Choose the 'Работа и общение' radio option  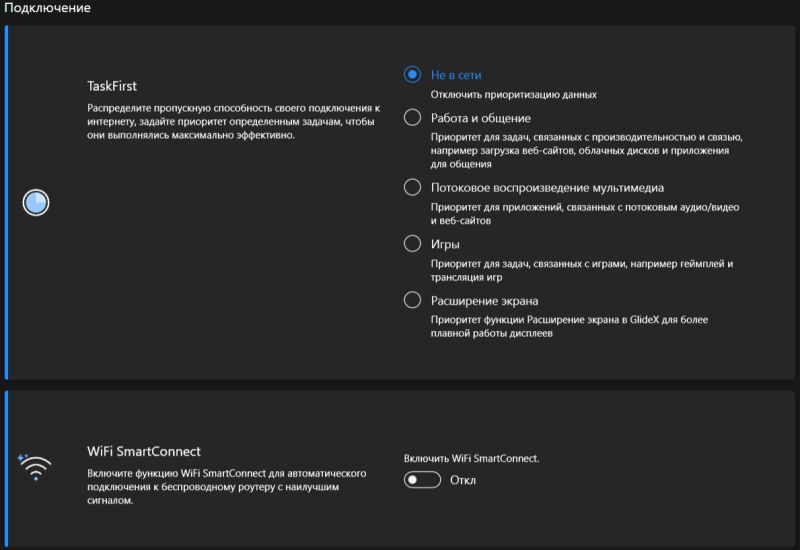click(412, 118)
